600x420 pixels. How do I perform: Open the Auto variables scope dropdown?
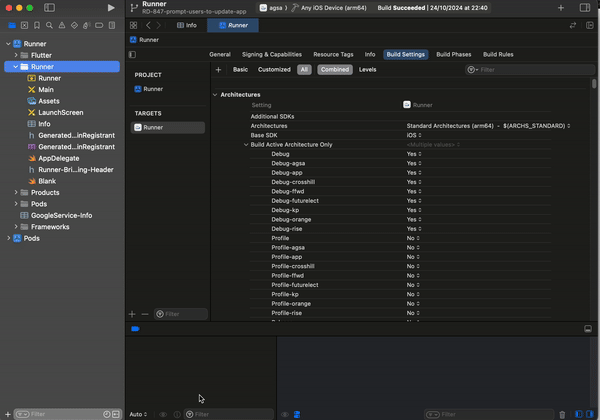pyautogui.click(x=138, y=414)
